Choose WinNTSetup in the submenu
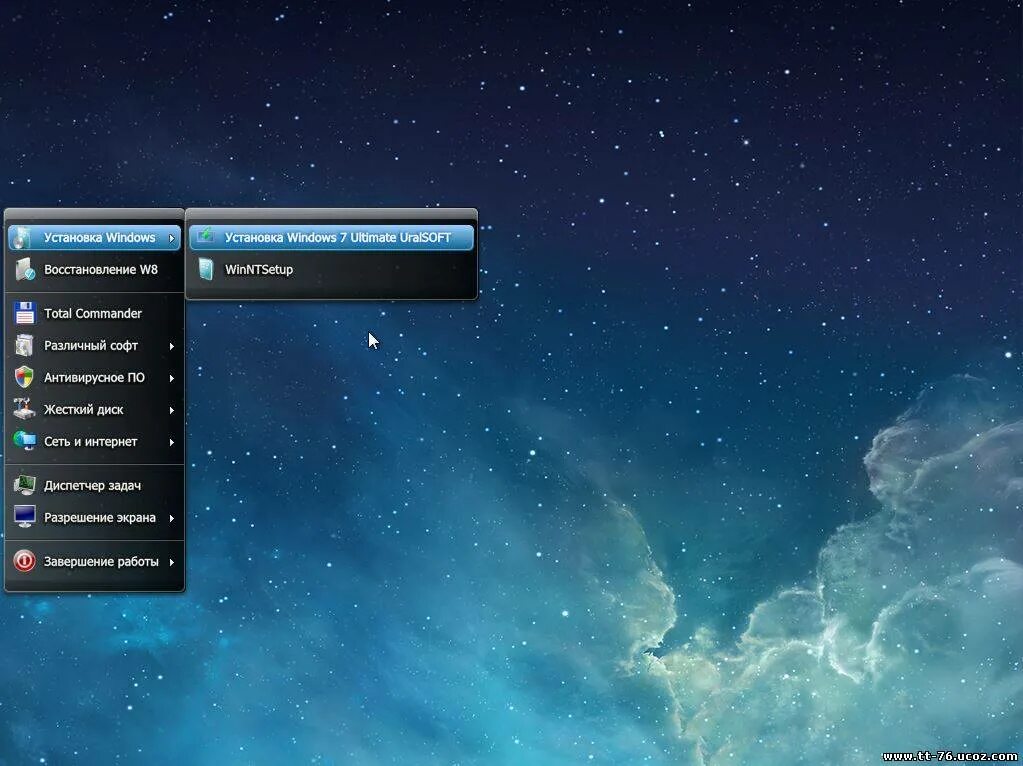 point(331,269)
